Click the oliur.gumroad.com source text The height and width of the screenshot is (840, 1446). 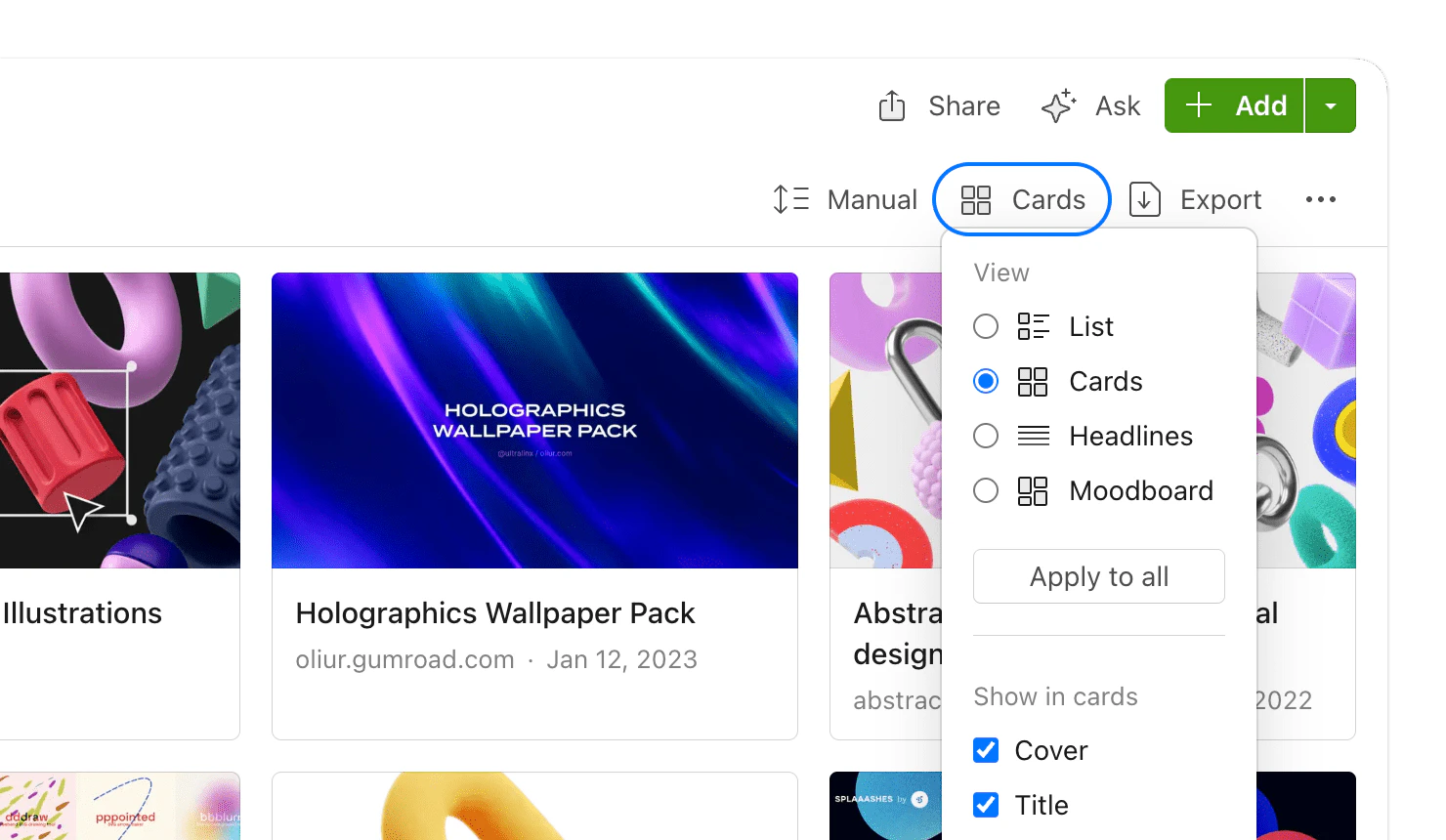click(404, 660)
